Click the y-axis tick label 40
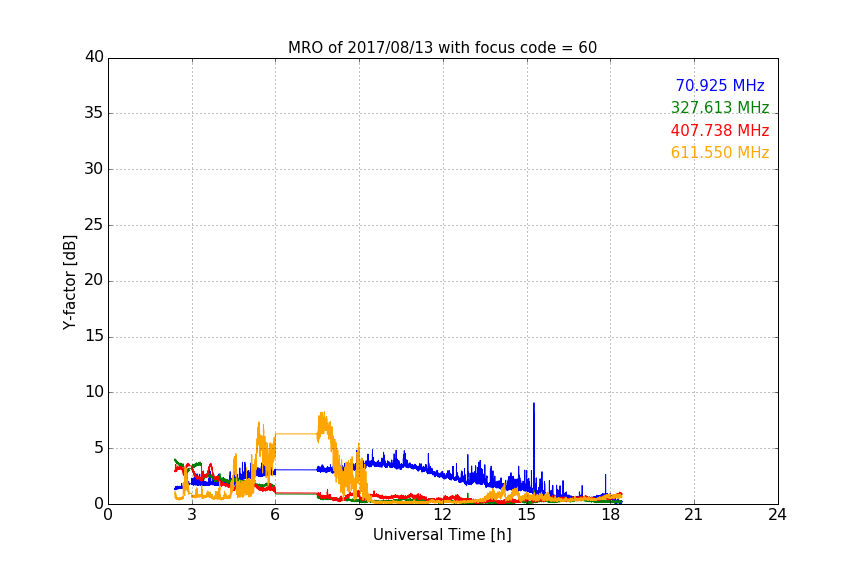 (x=94, y=57)
